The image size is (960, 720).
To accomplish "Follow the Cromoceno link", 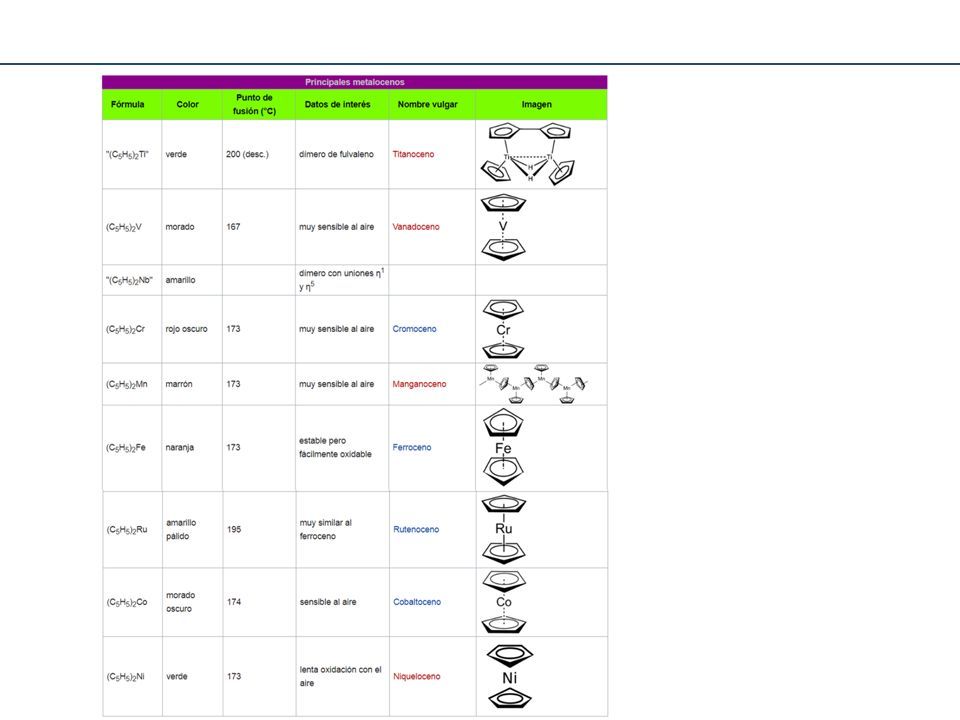I will [414, 329].
